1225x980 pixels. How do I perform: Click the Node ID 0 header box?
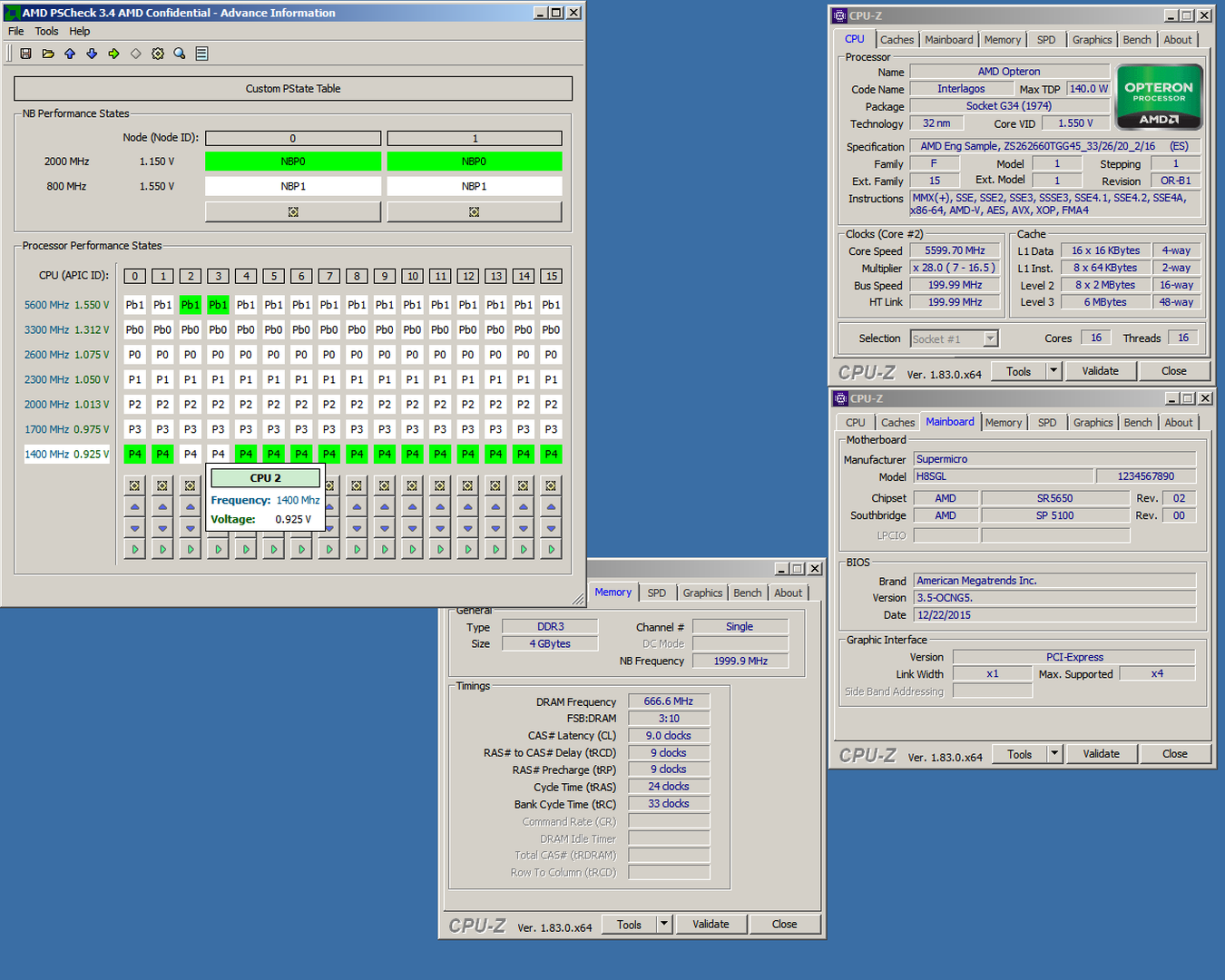coord(293,138)
